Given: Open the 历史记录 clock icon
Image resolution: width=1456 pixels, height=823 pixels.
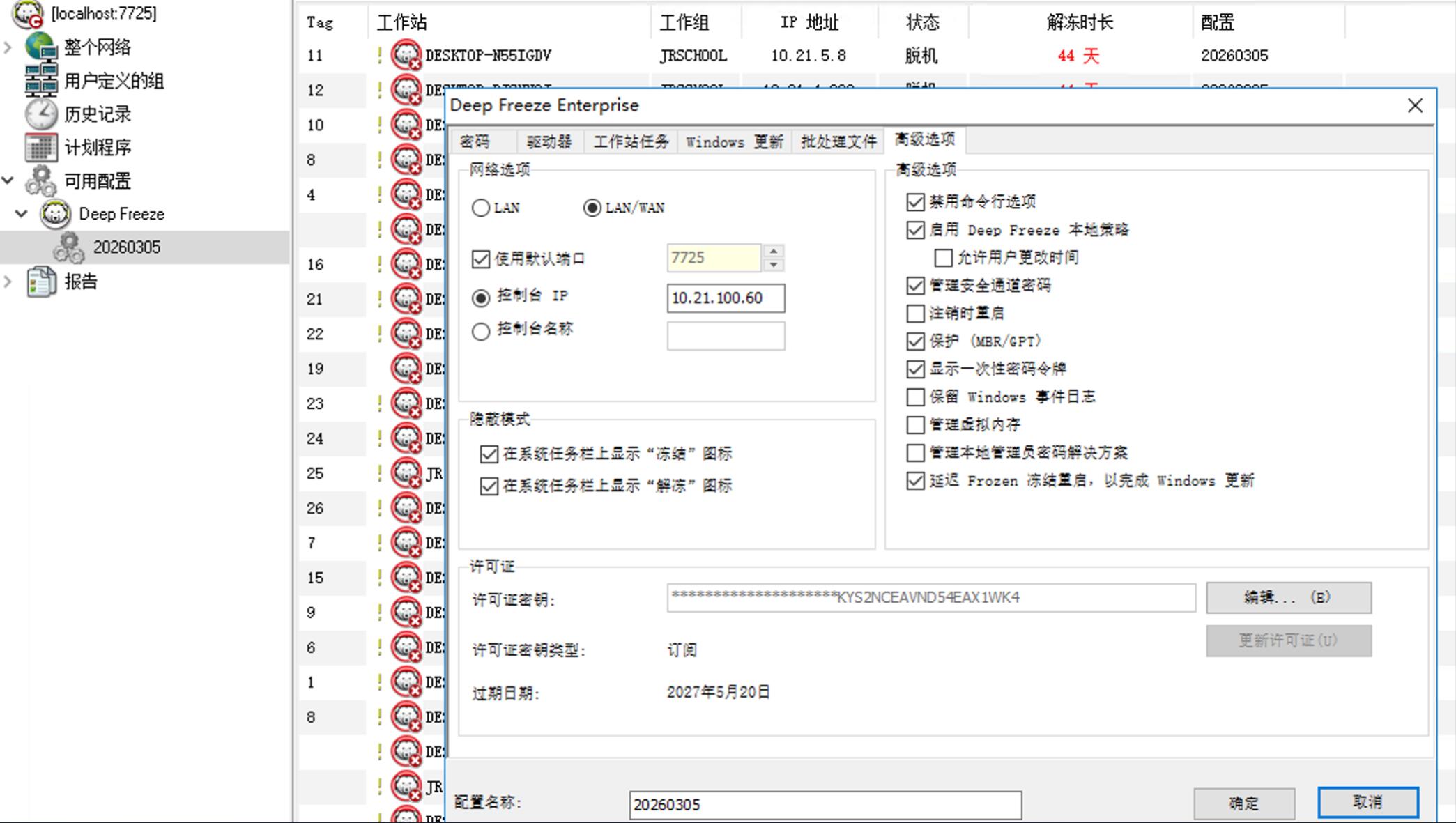Looking at the screenshot, I should 40,114.
